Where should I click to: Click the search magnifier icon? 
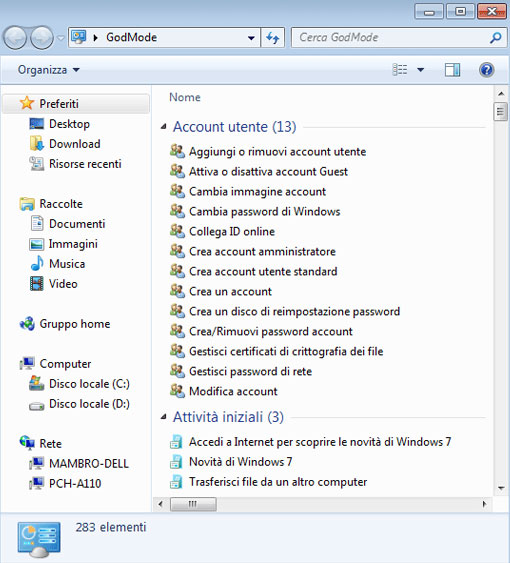(496, 37)
